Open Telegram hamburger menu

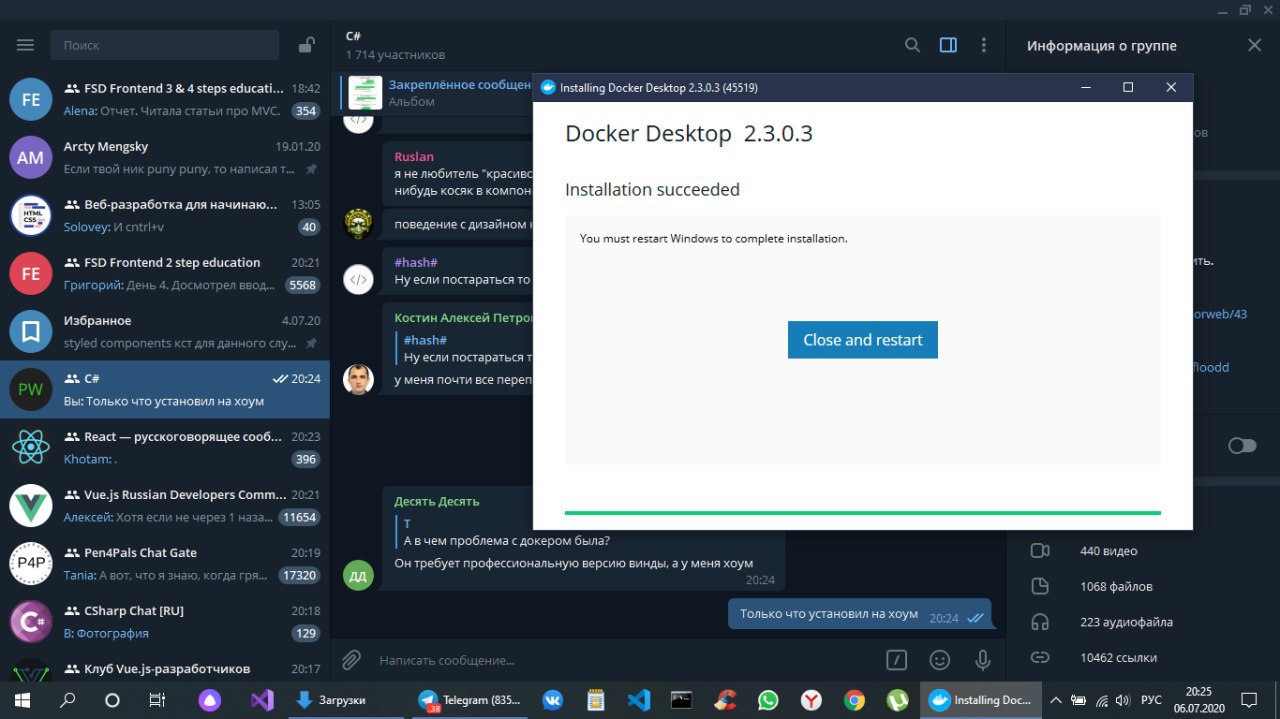click(x=25, y=45)
